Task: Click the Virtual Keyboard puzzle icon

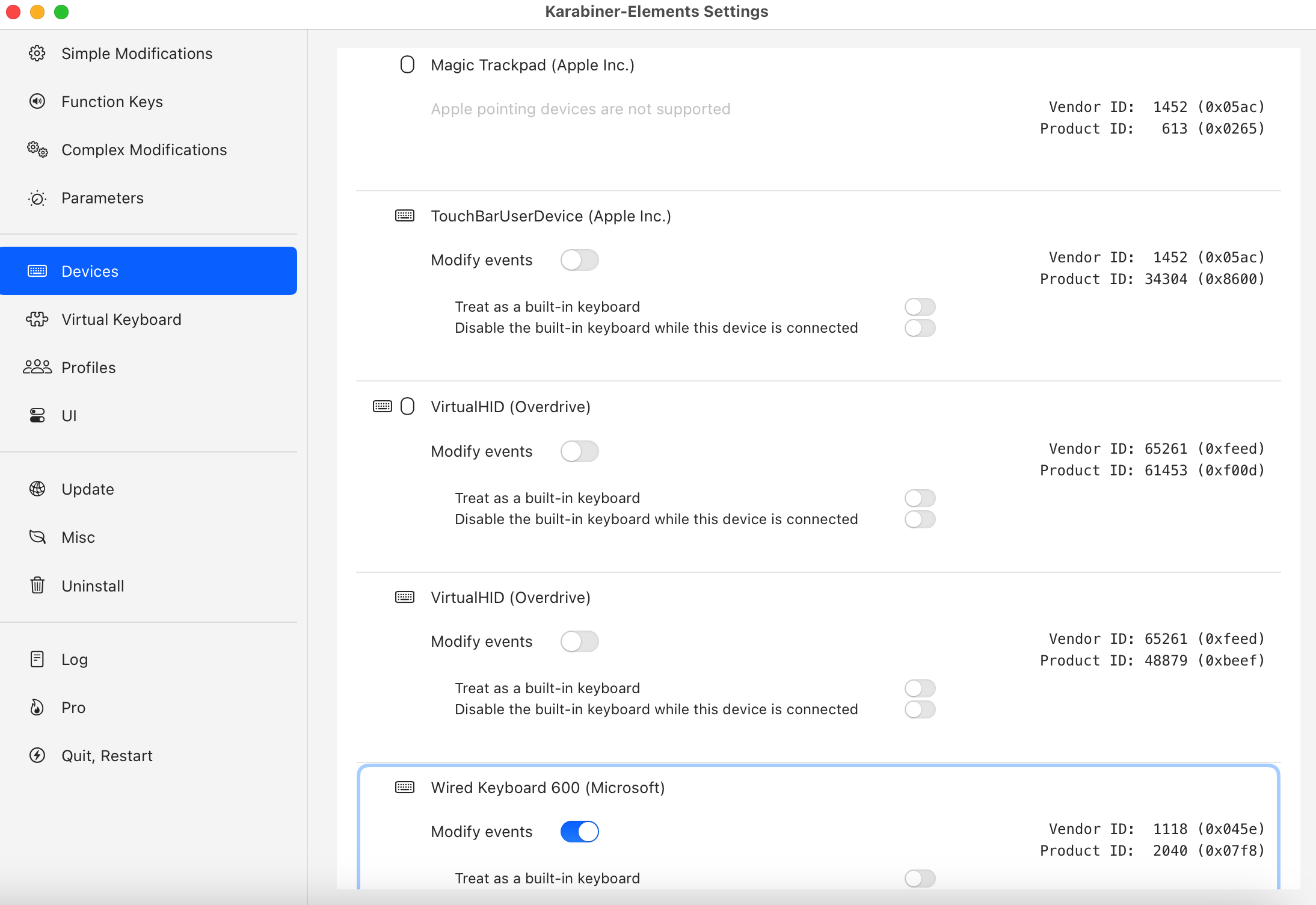Action: coord(37,320)
